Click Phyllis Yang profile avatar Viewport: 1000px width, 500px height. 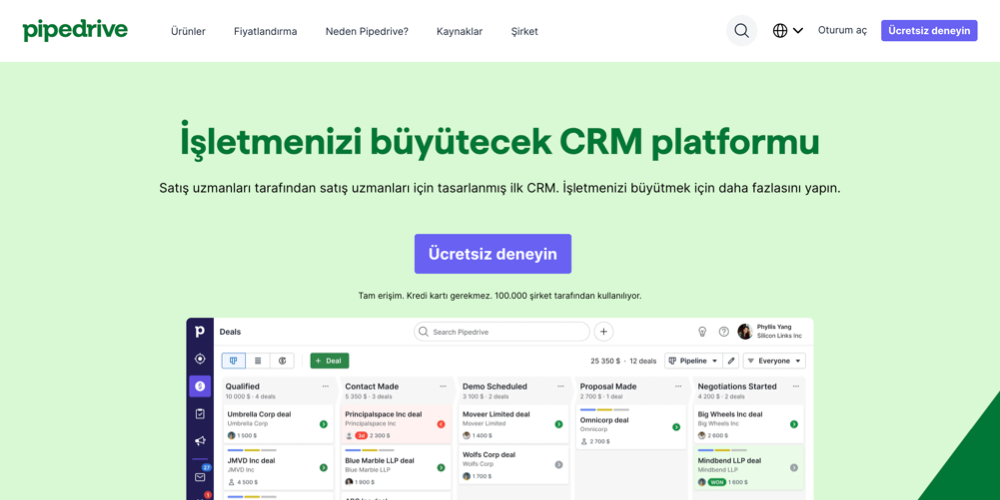[x=745, y=332]
